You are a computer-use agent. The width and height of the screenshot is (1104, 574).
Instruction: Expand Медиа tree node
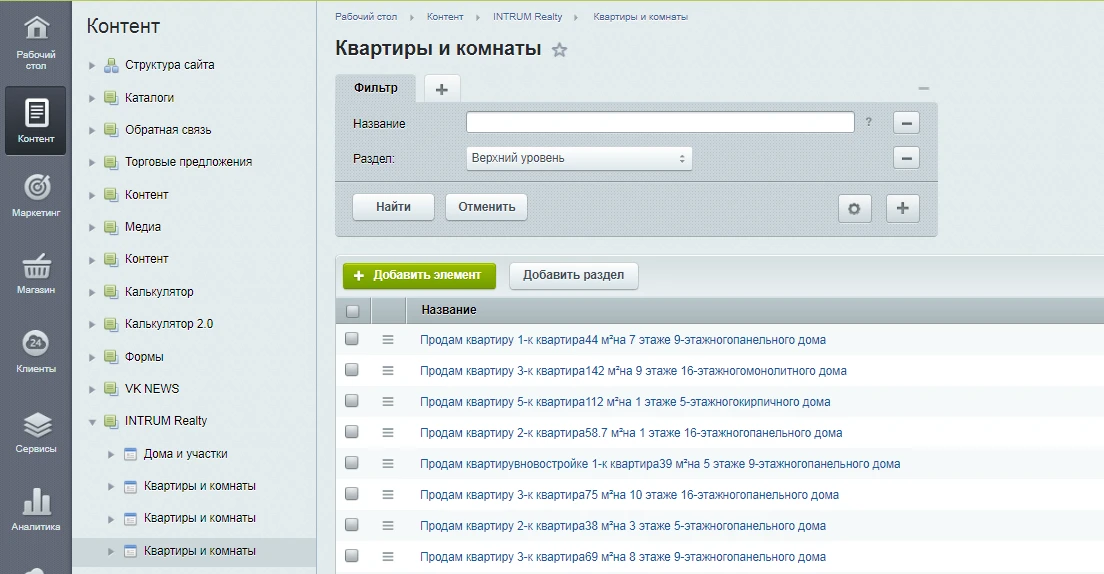[x=92, y=227]
